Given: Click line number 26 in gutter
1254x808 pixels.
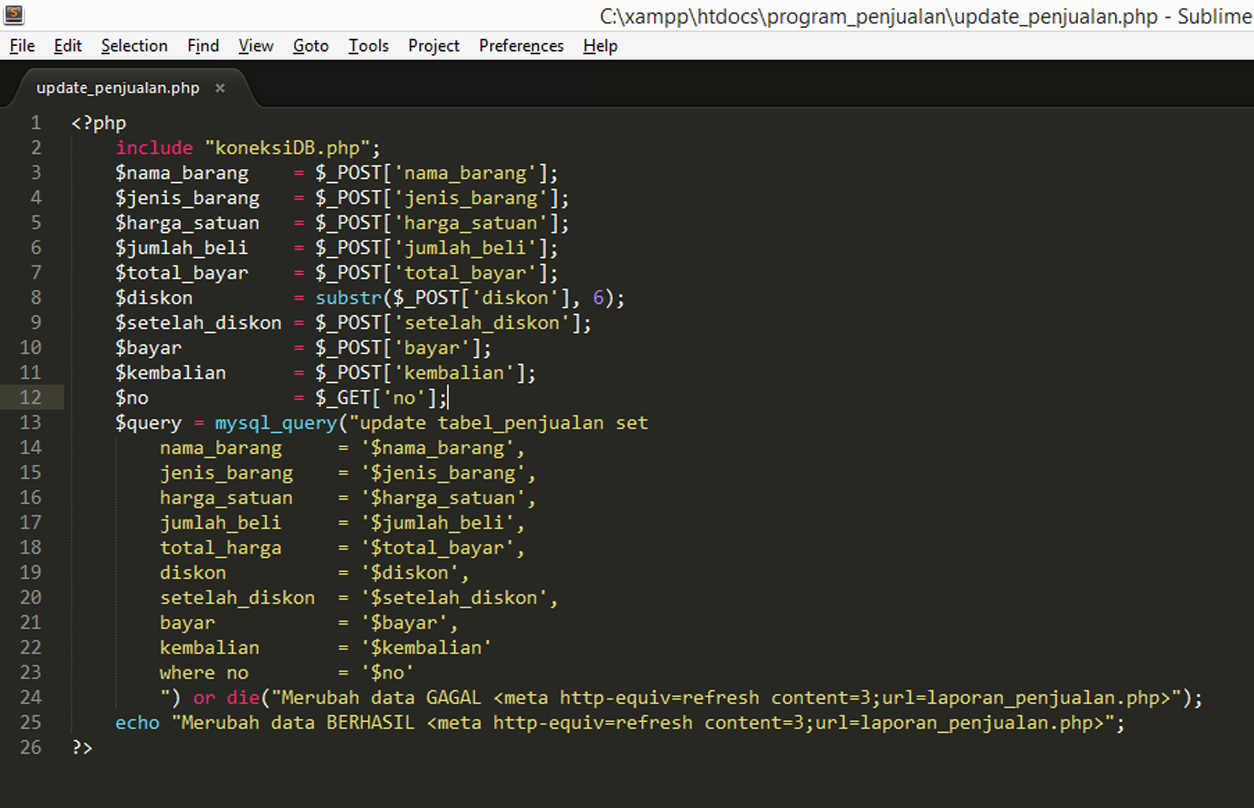Looking at the screenshot, I should click(30, 747).
